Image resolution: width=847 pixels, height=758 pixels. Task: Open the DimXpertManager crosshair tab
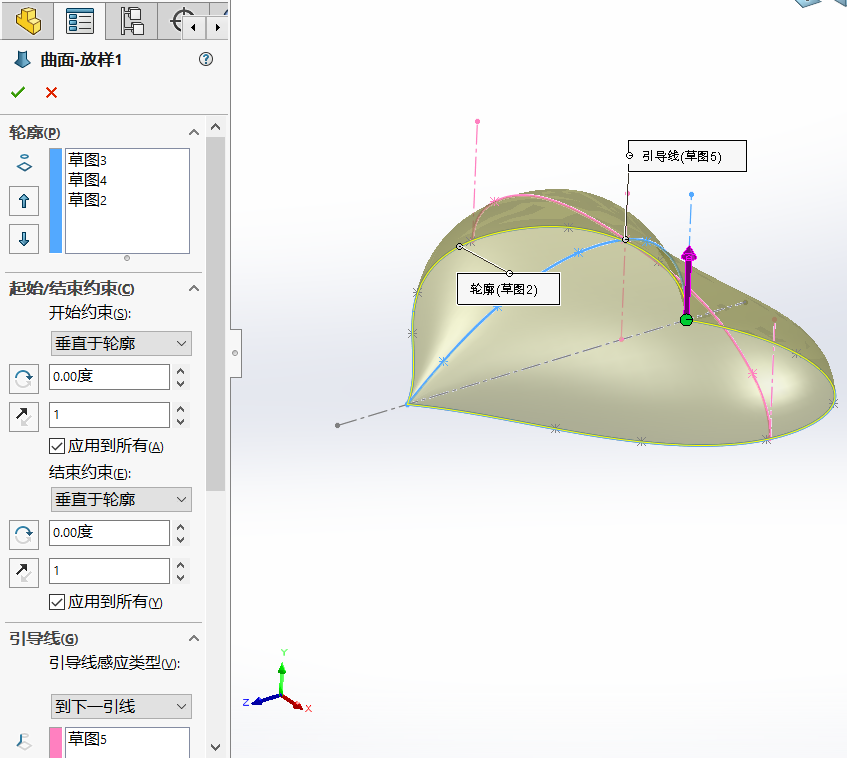176,21
